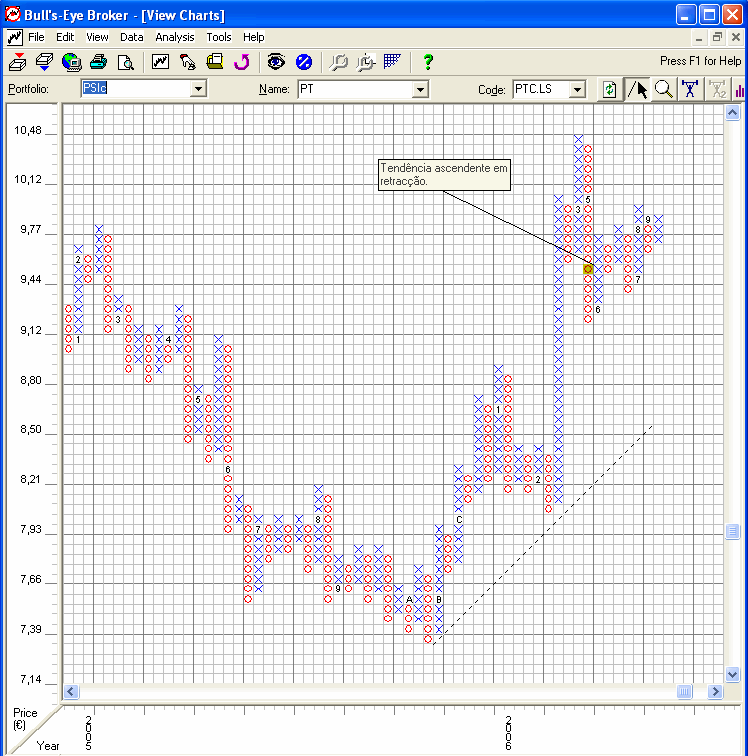Click horizontal scrollbar right arrow
This screenshot has width=748, height=756.
(715, 691)
